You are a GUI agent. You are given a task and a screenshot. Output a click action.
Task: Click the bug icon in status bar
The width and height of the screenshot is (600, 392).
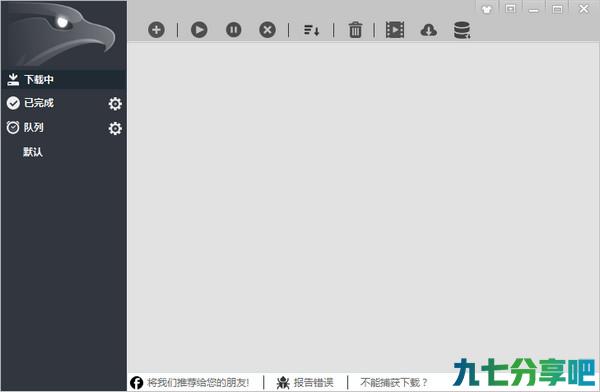(283, 382)
